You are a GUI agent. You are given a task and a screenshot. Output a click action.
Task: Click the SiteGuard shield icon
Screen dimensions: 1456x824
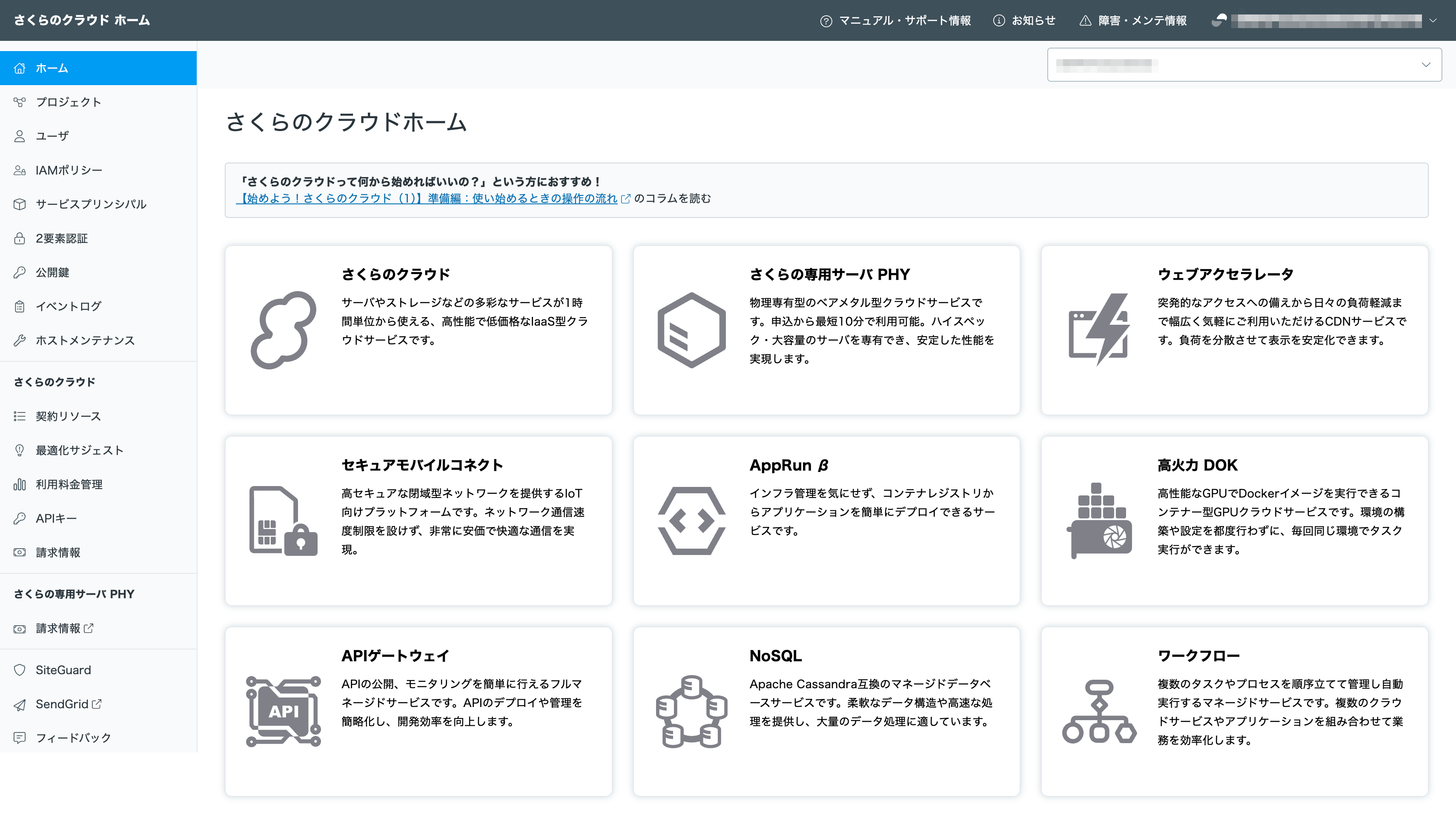click(20, 669)
